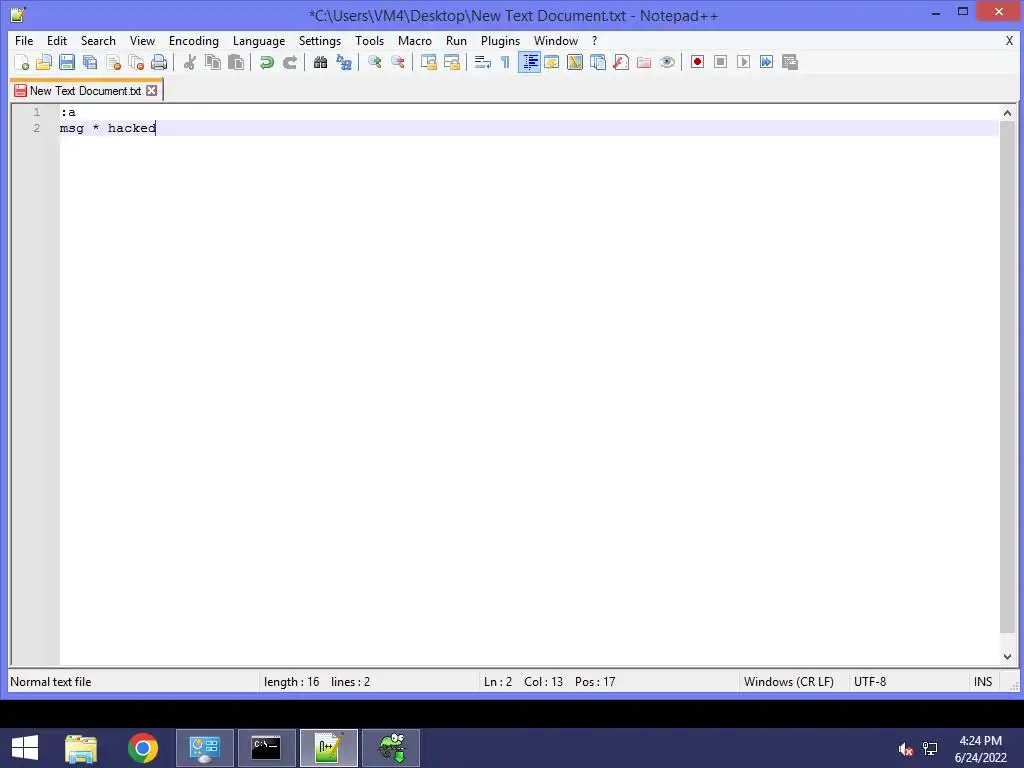Image resolution: width=1024 pixels, height=768 pixels.
Task: Launch Chrome from the taskbar
Action: tap(143, 748)
